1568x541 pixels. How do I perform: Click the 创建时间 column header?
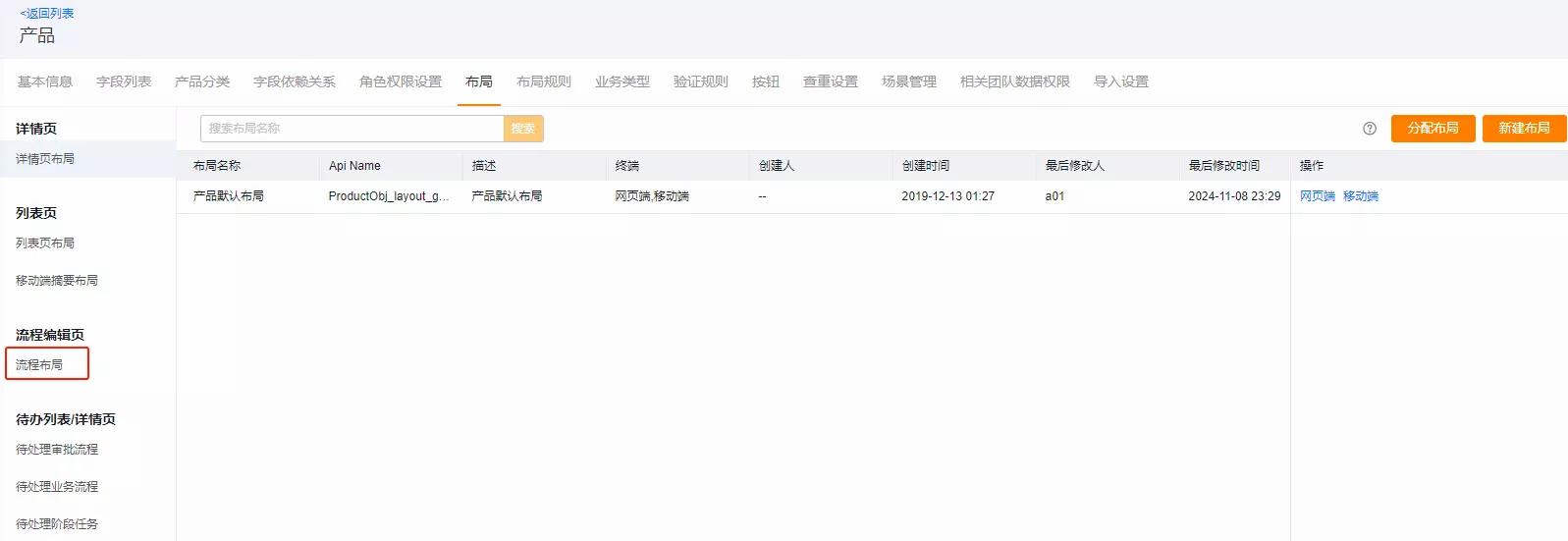pyautogui.click(x=926, y=166)
